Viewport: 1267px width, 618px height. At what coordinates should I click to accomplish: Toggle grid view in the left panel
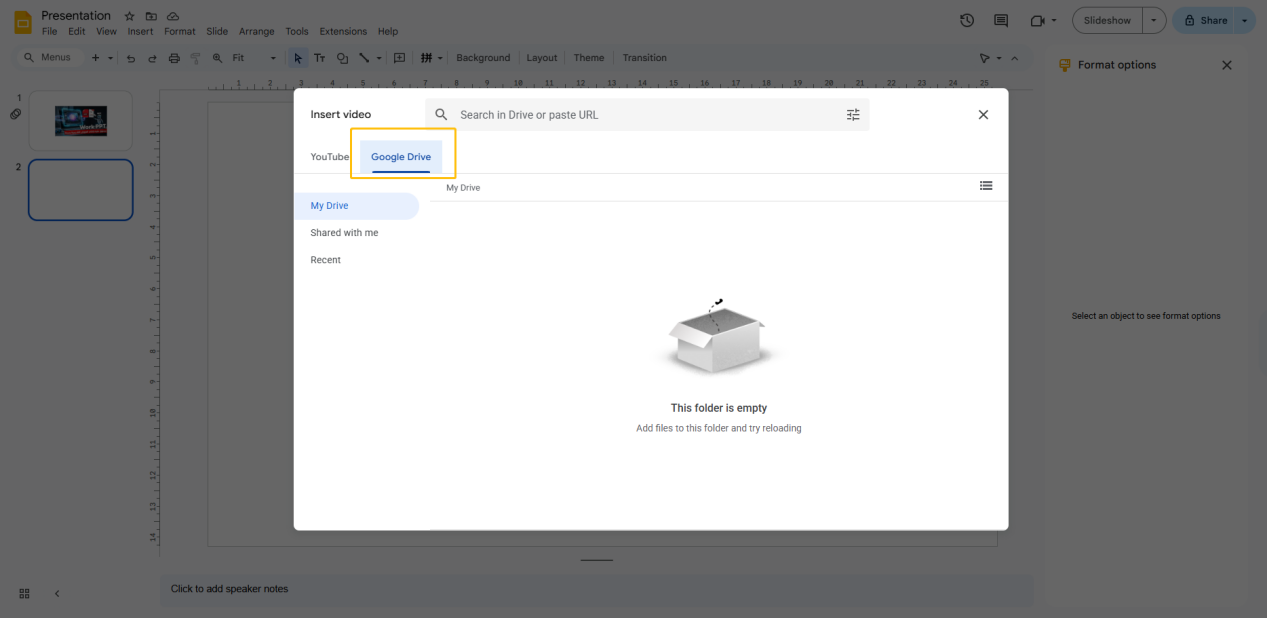click(24, 593)
